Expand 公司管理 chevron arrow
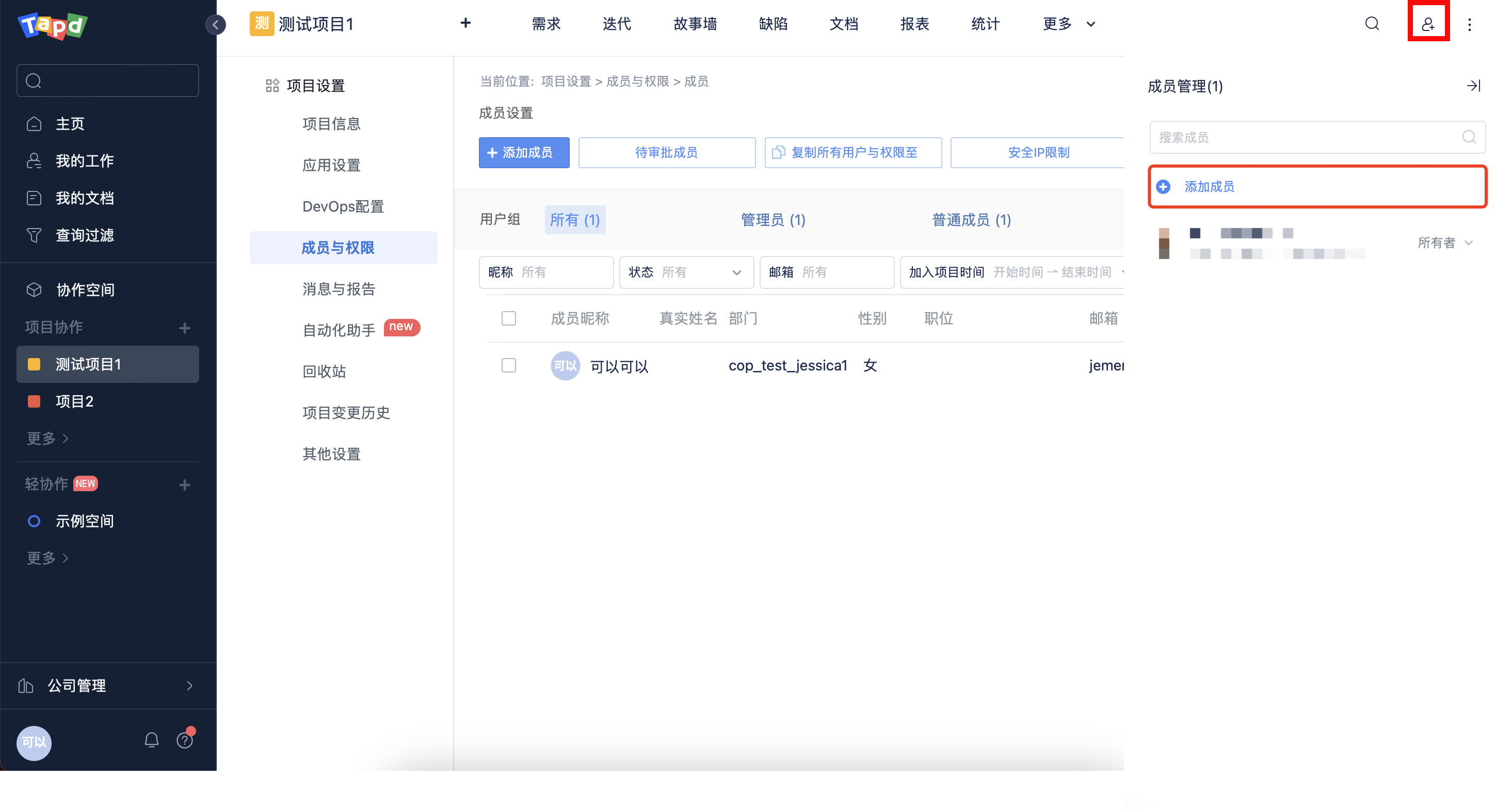The image size is (1512, 809). tap(189, 685)
